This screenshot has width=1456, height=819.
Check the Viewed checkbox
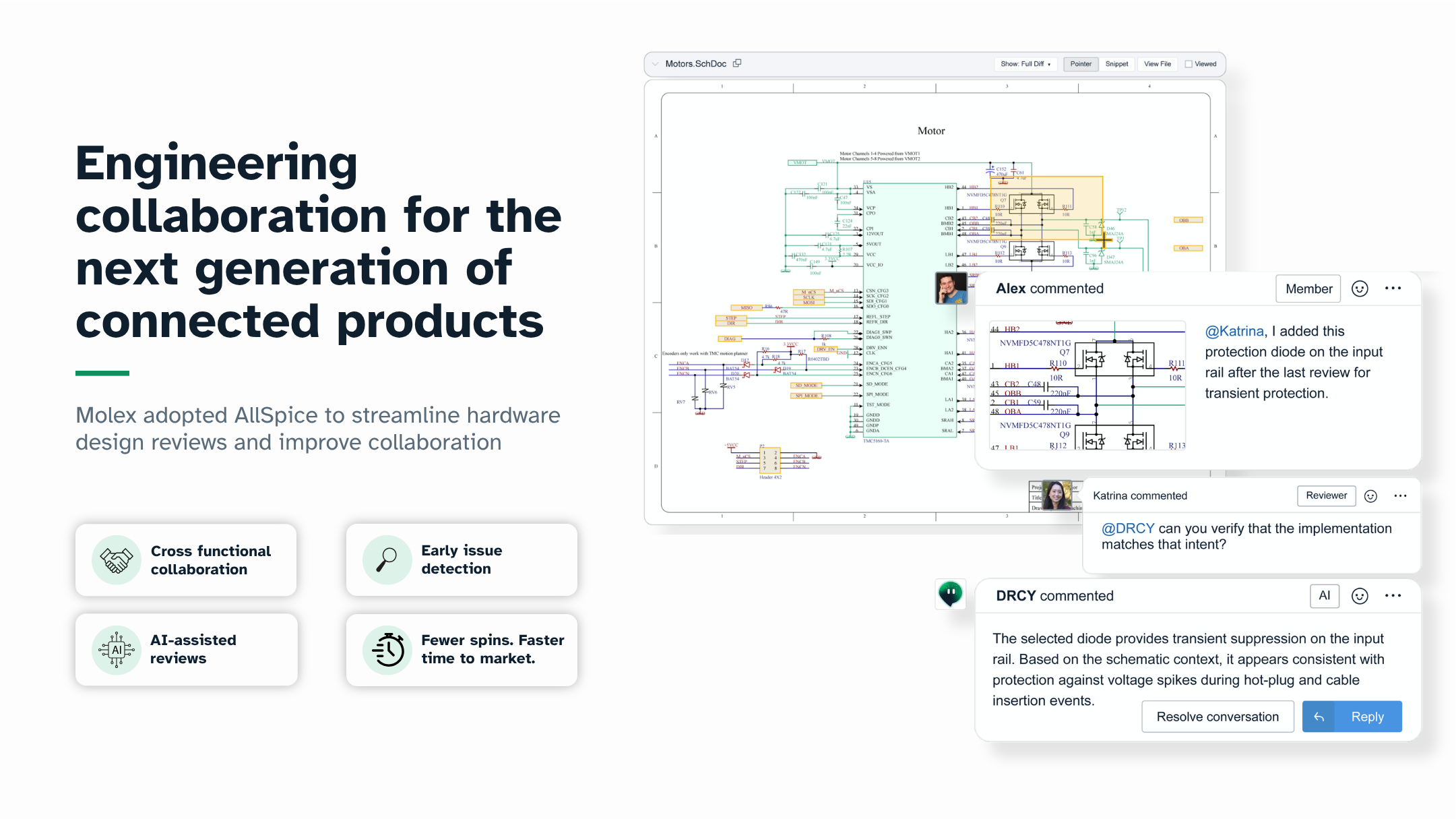pos(1189,64)
